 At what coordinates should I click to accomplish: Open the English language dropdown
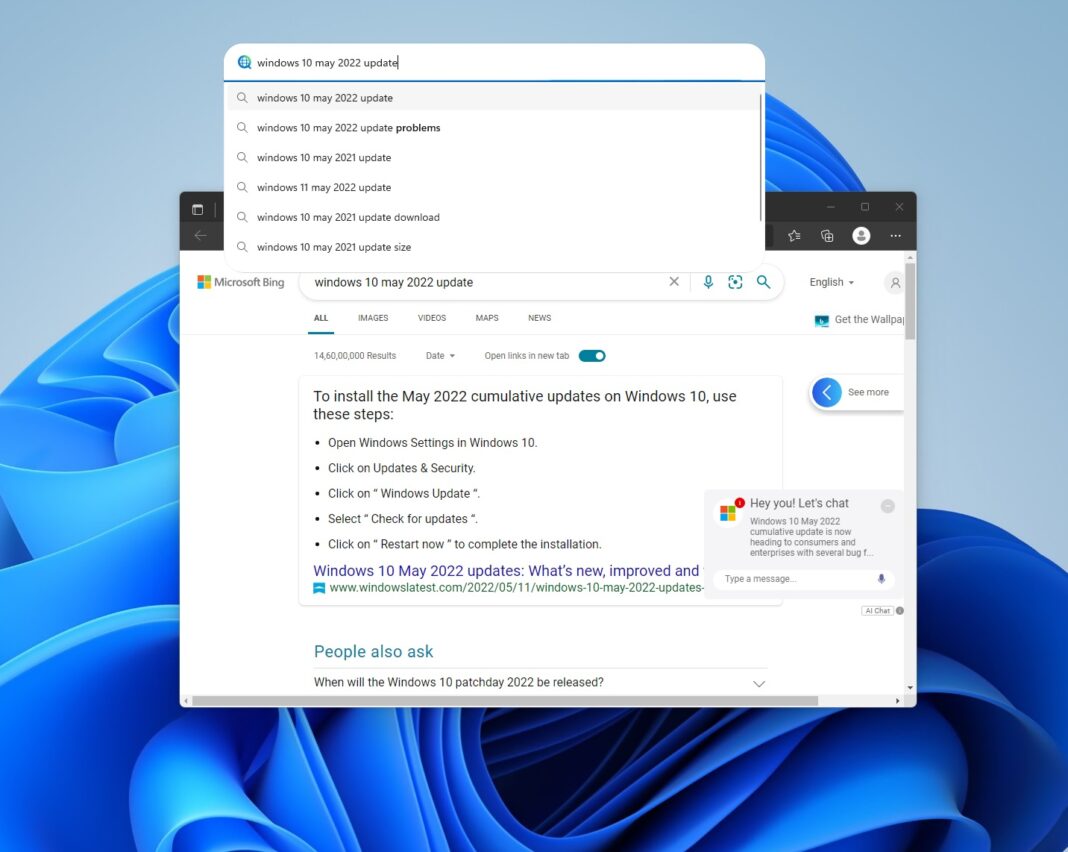pyautogui.click(x=831, y=282)
